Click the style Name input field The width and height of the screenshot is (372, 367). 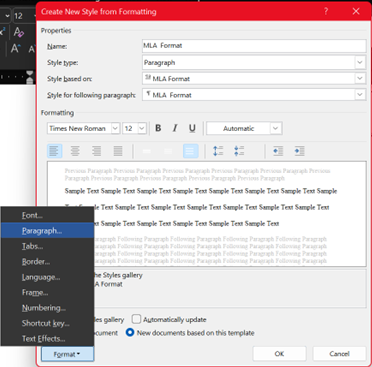click(254, 46)
